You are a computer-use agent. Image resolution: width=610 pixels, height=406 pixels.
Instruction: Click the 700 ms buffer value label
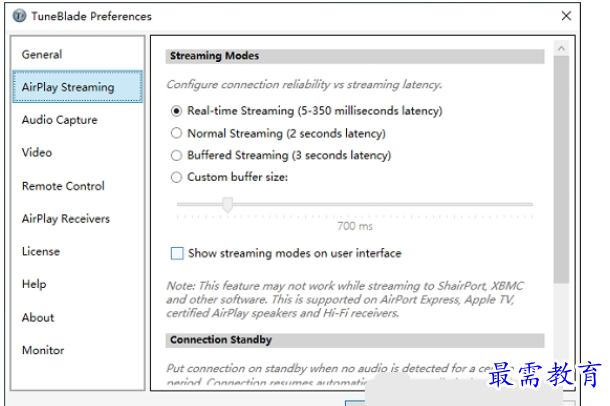point(355,226)
